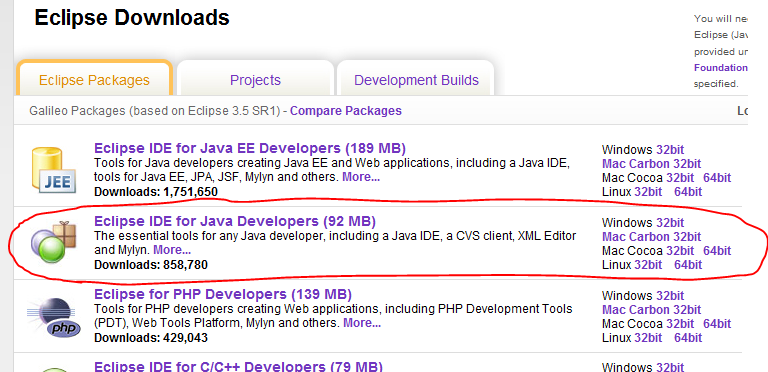Download Java EE Mac Carbon 32bit
This screenshot has height=372, width=768.
tap(651, 164)
